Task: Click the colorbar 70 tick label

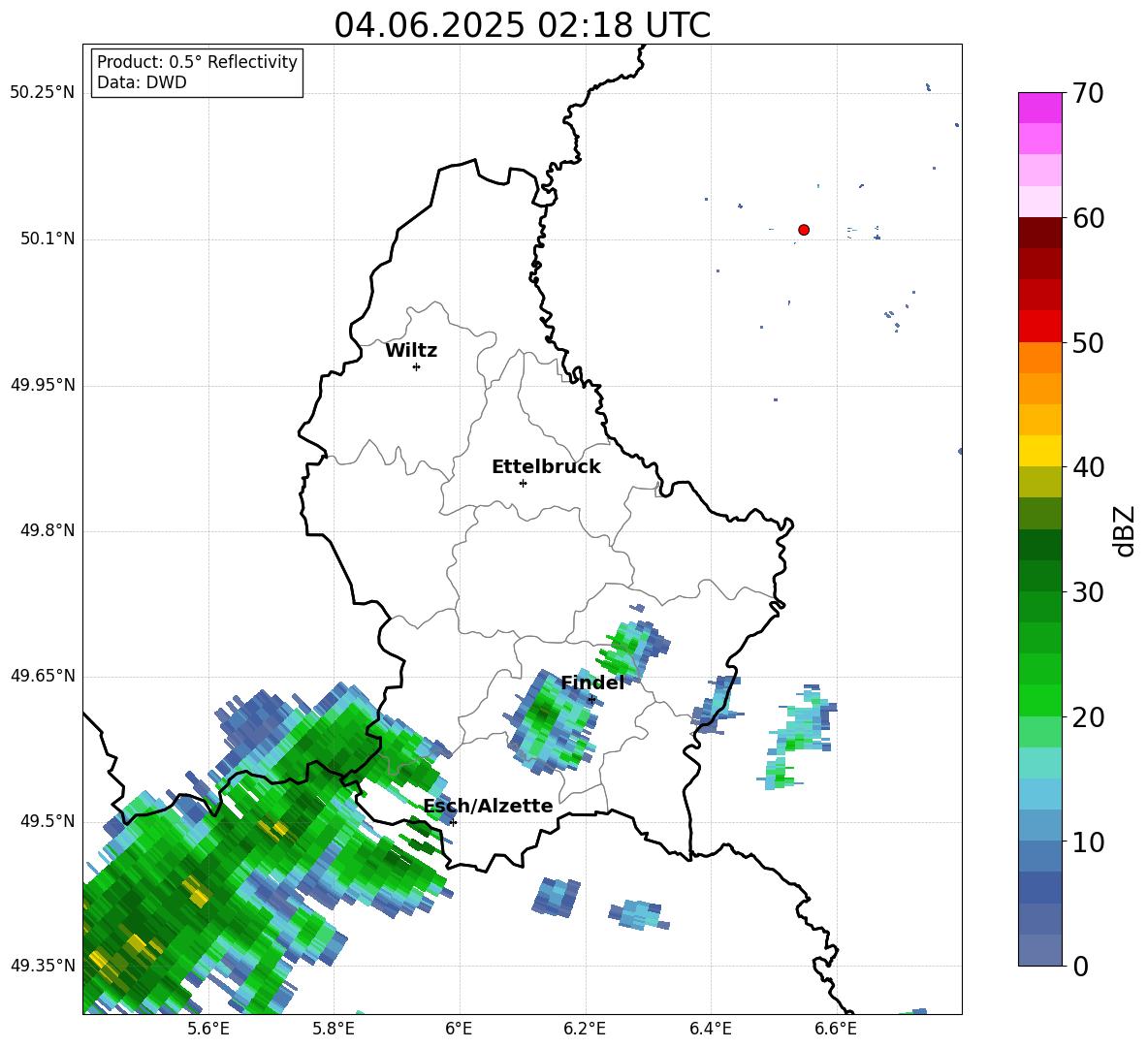Action: 1088,93
